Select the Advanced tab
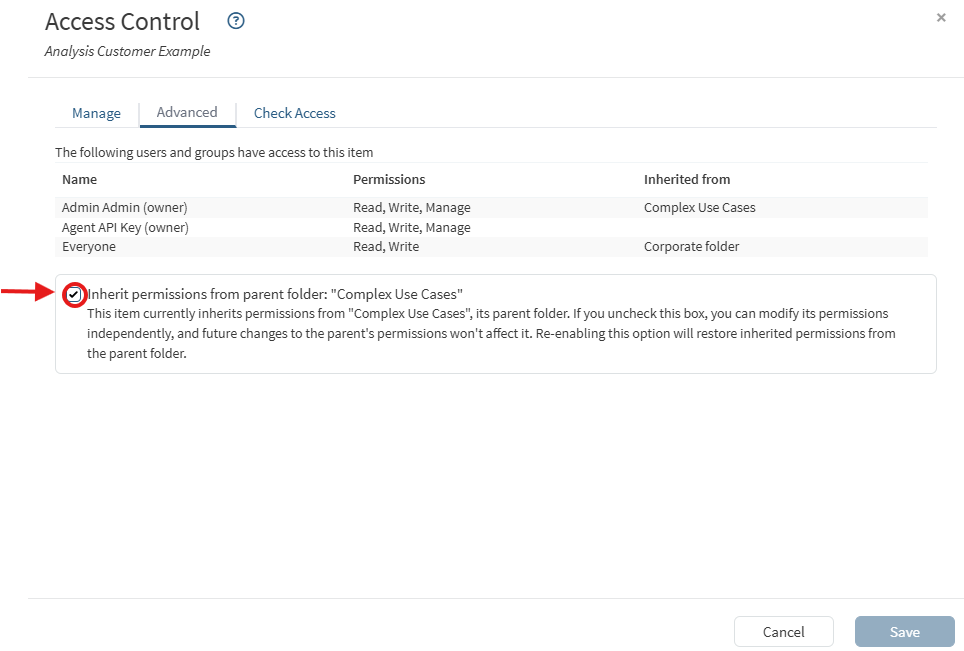Screen dimensions: 964x651 pyautogui.click(x=187, y=112)
